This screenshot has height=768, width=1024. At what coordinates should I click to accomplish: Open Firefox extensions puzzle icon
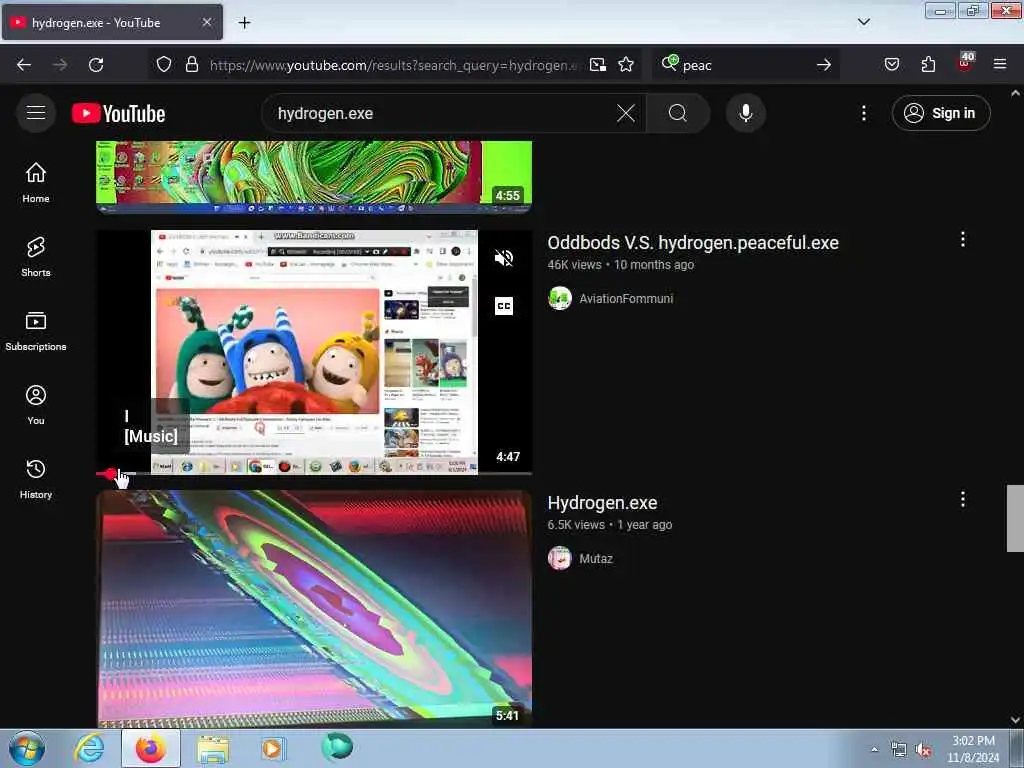928,65
